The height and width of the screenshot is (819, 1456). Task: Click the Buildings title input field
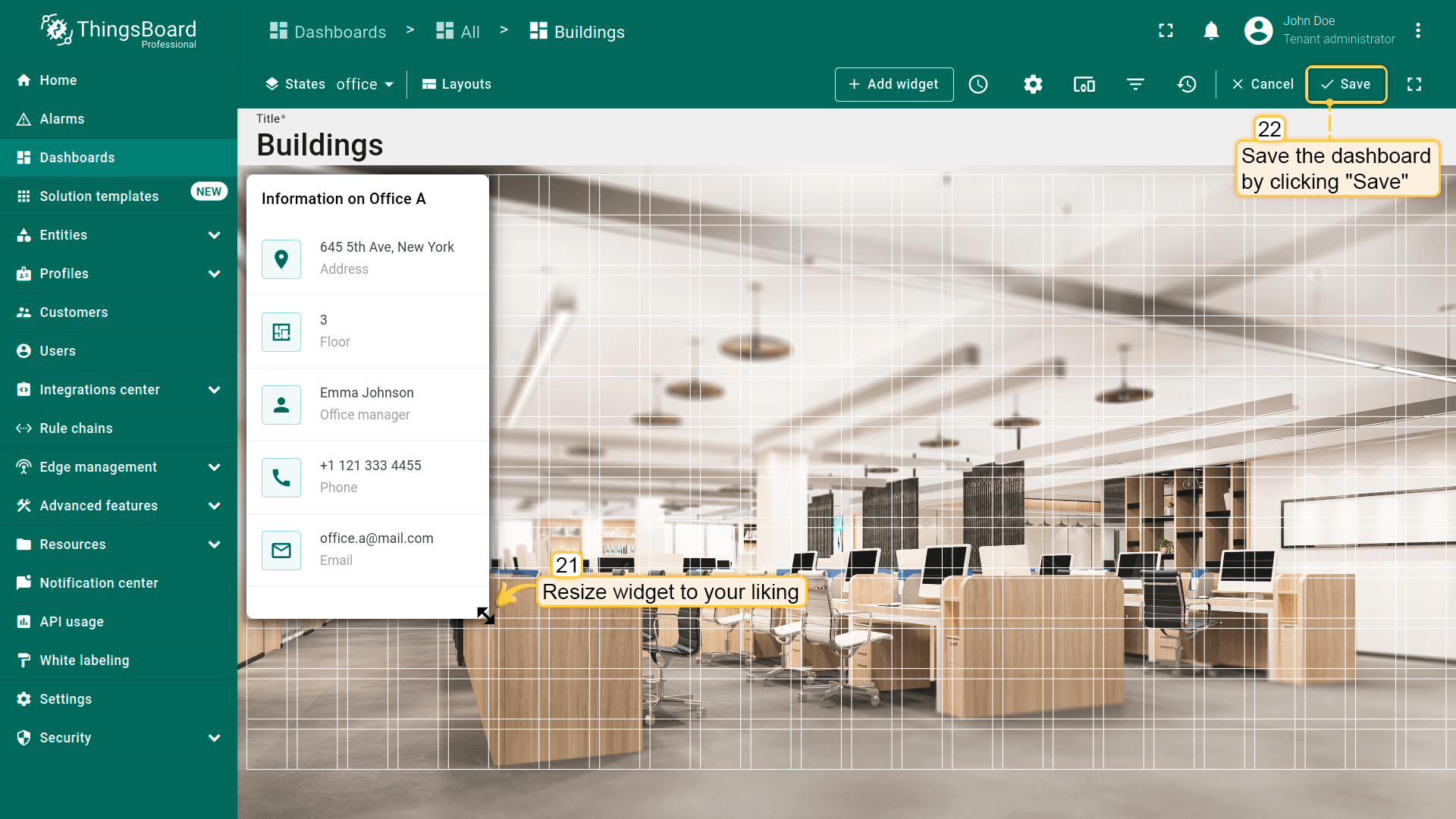(320, 145)
